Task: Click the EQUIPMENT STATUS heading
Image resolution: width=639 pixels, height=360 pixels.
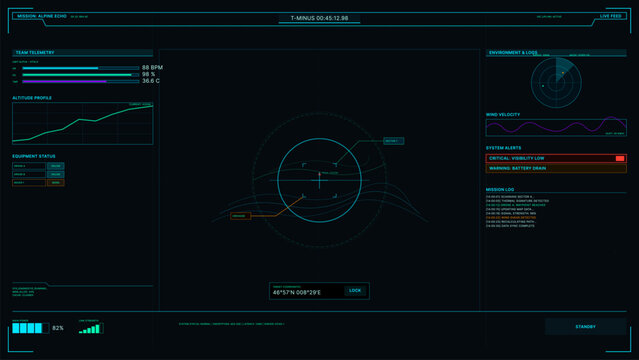Action: coord(34,157)
